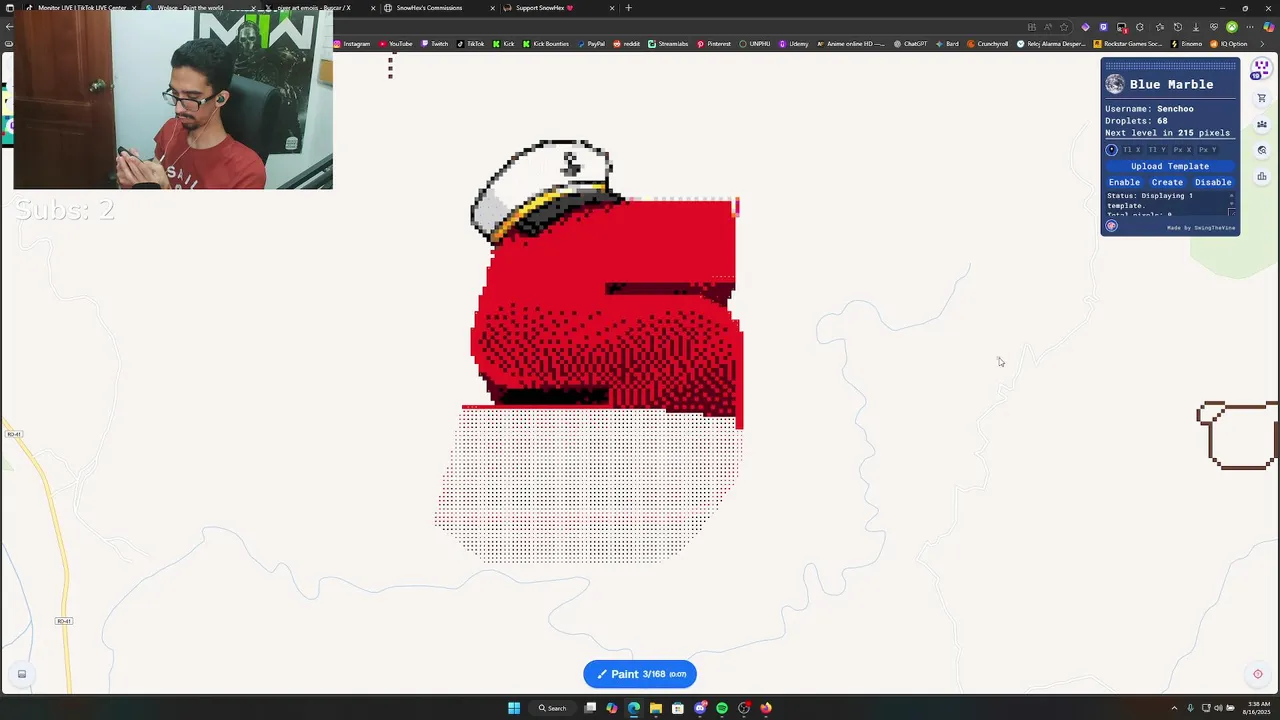Open the Pinterest bookmark
This screenshot has height=720, width=1280.
pyautogui.click(x=714, y=44)
